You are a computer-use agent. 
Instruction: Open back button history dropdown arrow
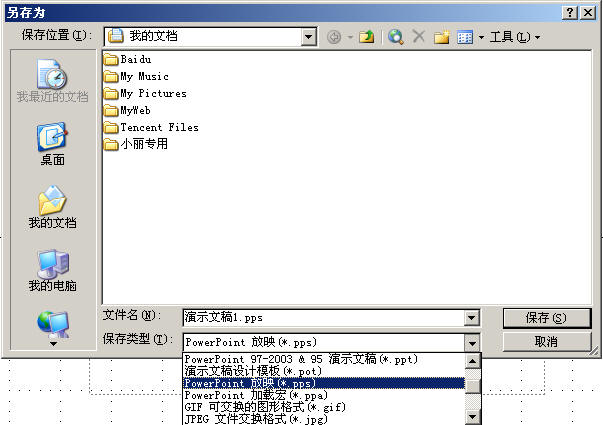350,37
